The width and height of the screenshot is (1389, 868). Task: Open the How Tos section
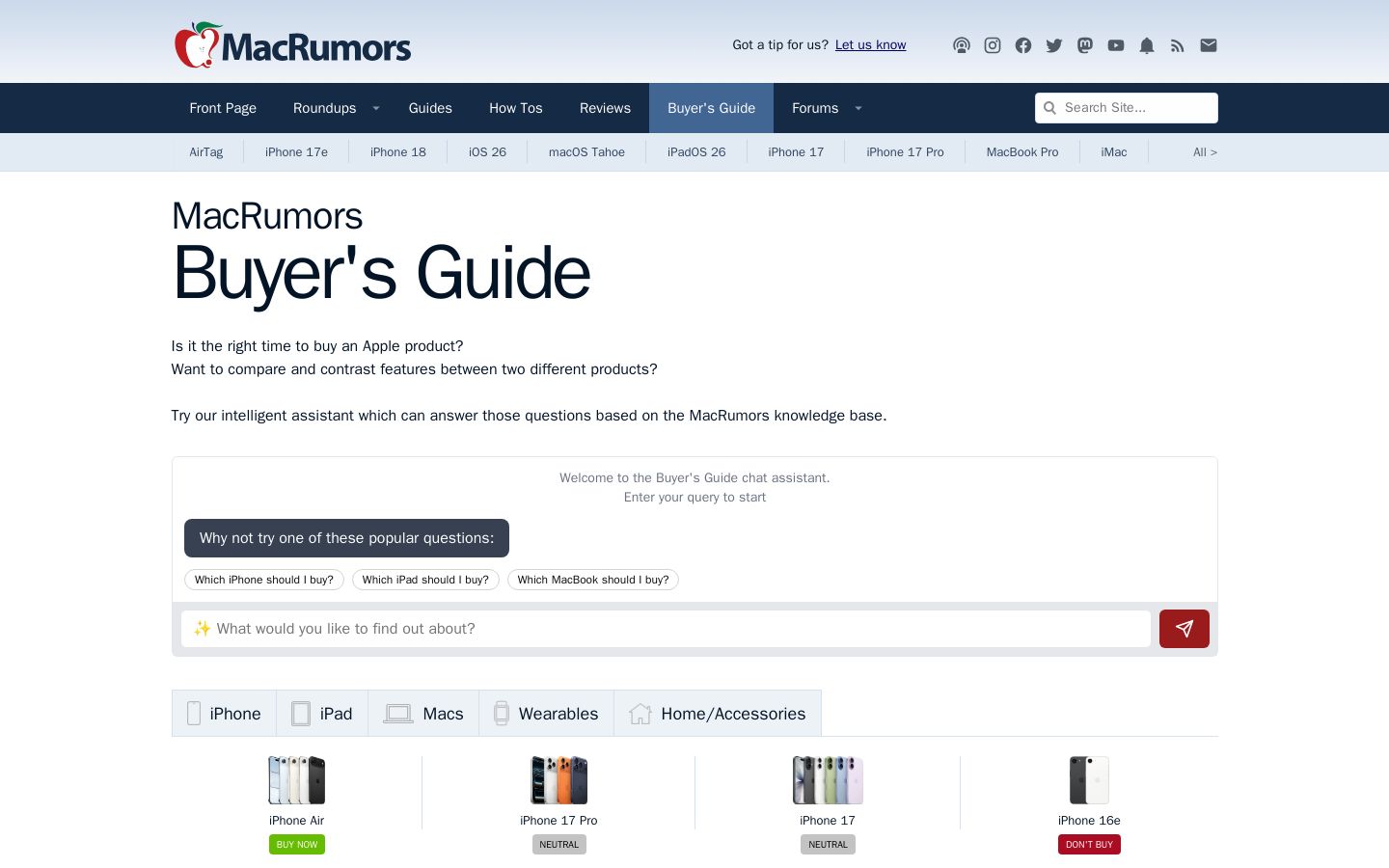[516, 108]
